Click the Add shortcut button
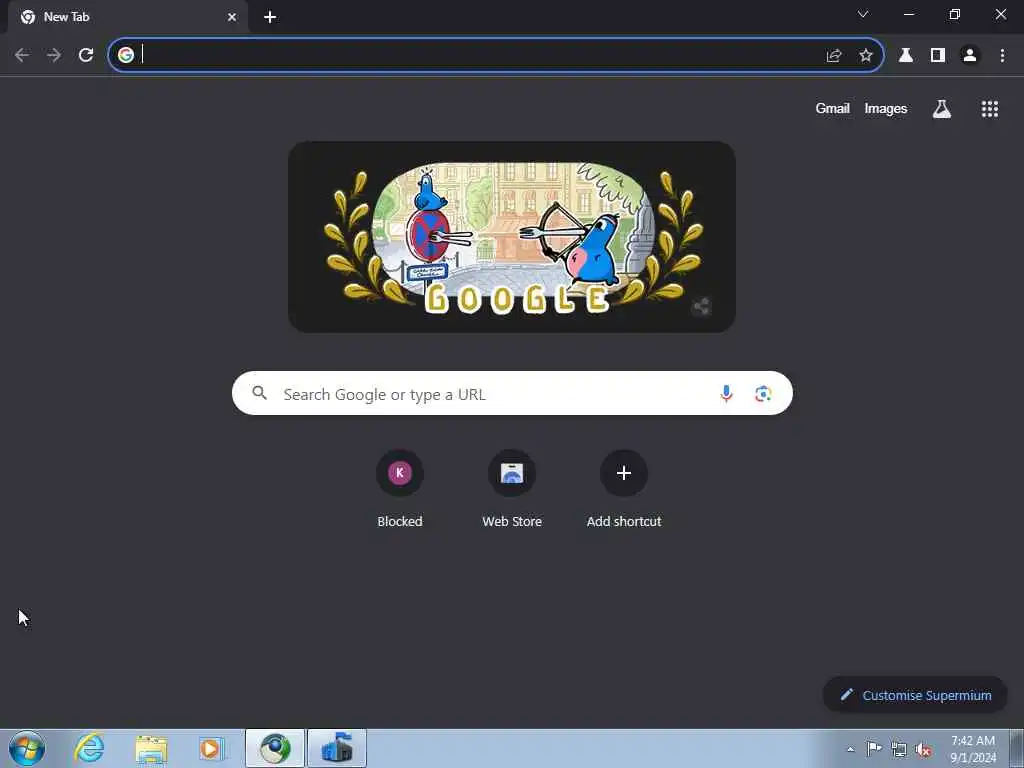This screenshot has width=1024, height=768. tap(624, 488)
